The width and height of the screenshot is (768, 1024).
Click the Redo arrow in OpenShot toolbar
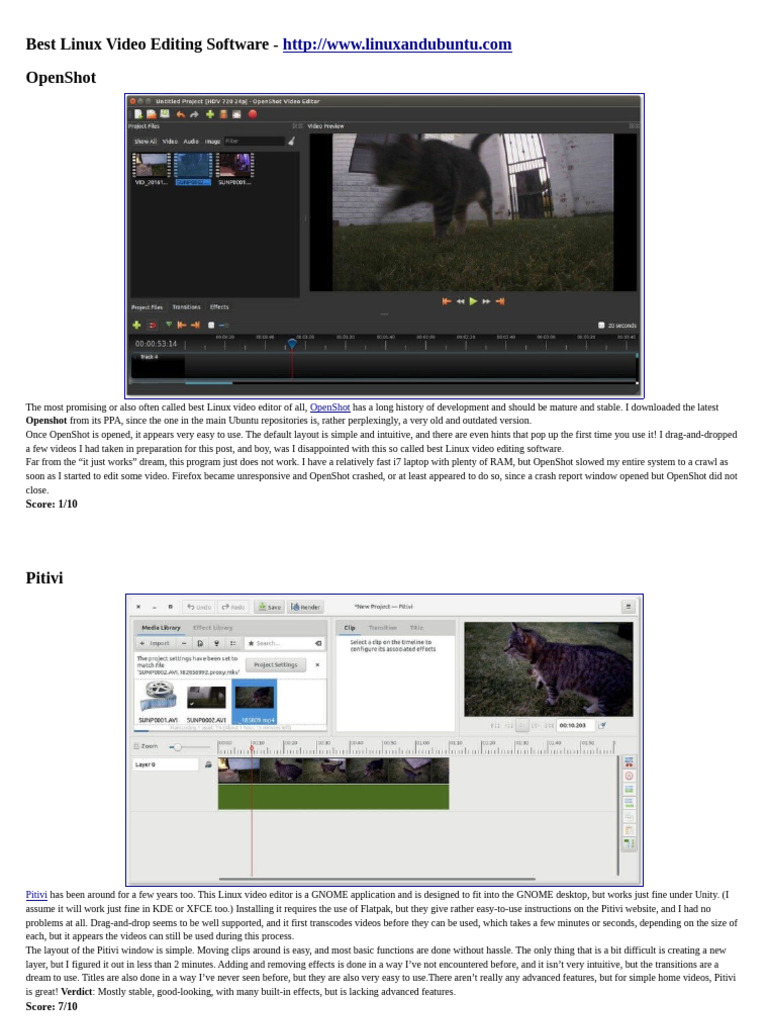pyautogui.click(x=194, y=114)
